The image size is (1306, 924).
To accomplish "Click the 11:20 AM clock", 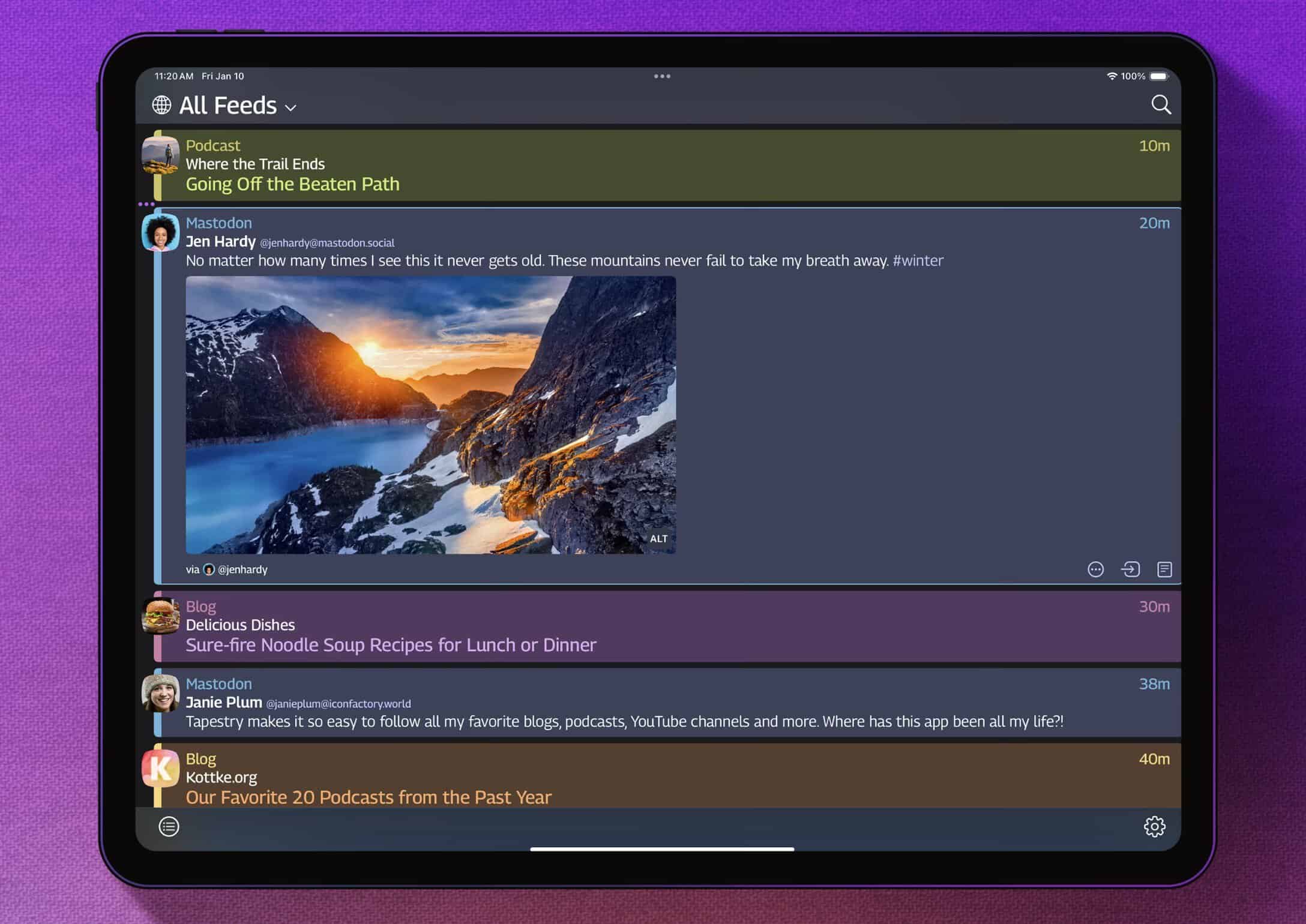I will click(x=174, y=76).
